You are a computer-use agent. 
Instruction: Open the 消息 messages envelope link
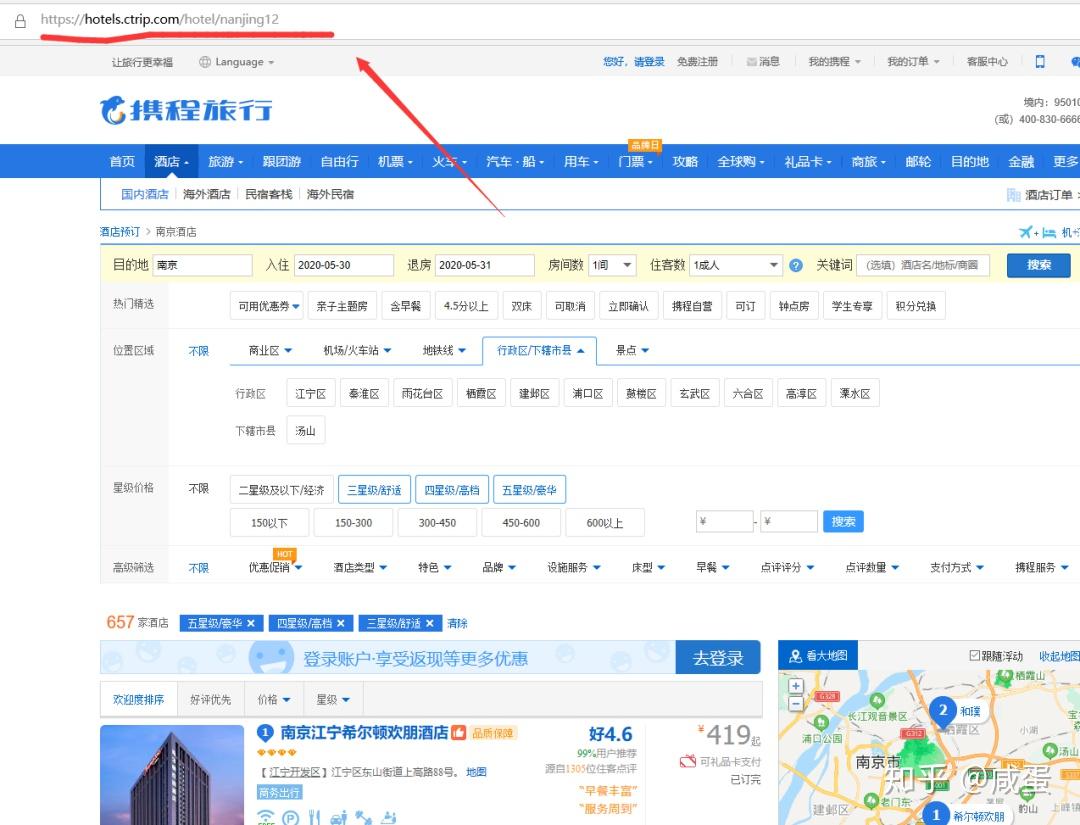point(763,62)
